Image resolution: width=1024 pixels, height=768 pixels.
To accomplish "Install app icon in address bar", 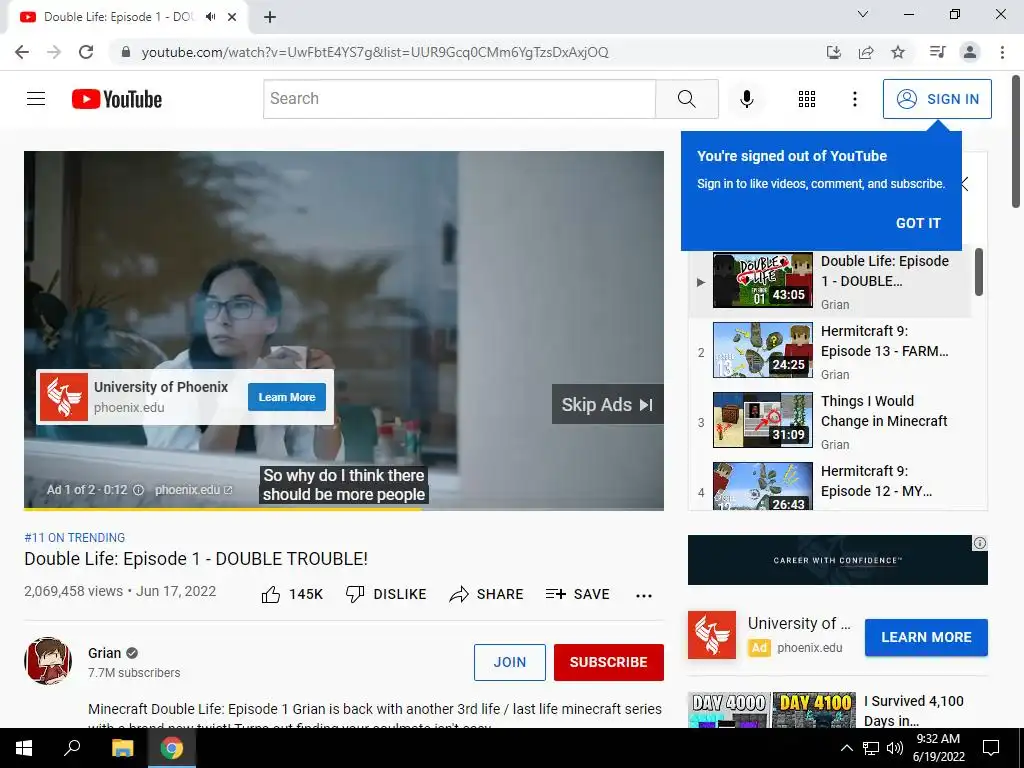I will [833, 52].
